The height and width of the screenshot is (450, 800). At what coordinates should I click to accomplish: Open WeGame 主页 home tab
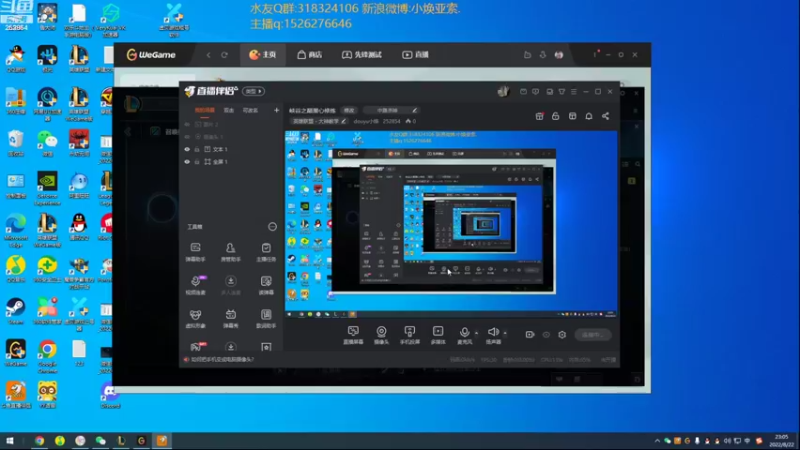pyautogui.click(x=263, y=55)
